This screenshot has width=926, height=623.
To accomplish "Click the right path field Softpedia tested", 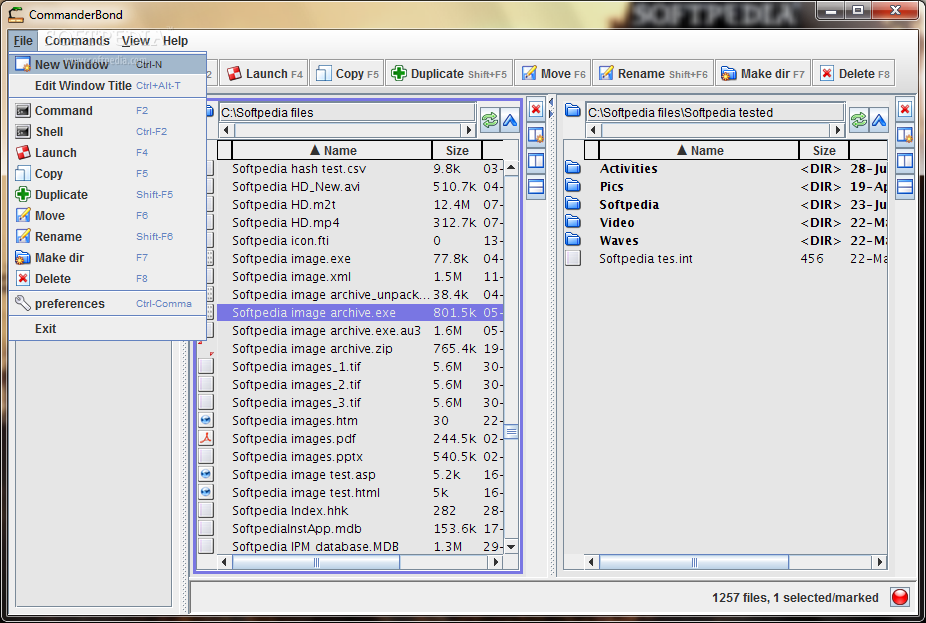I will click(x=715, y=112).
